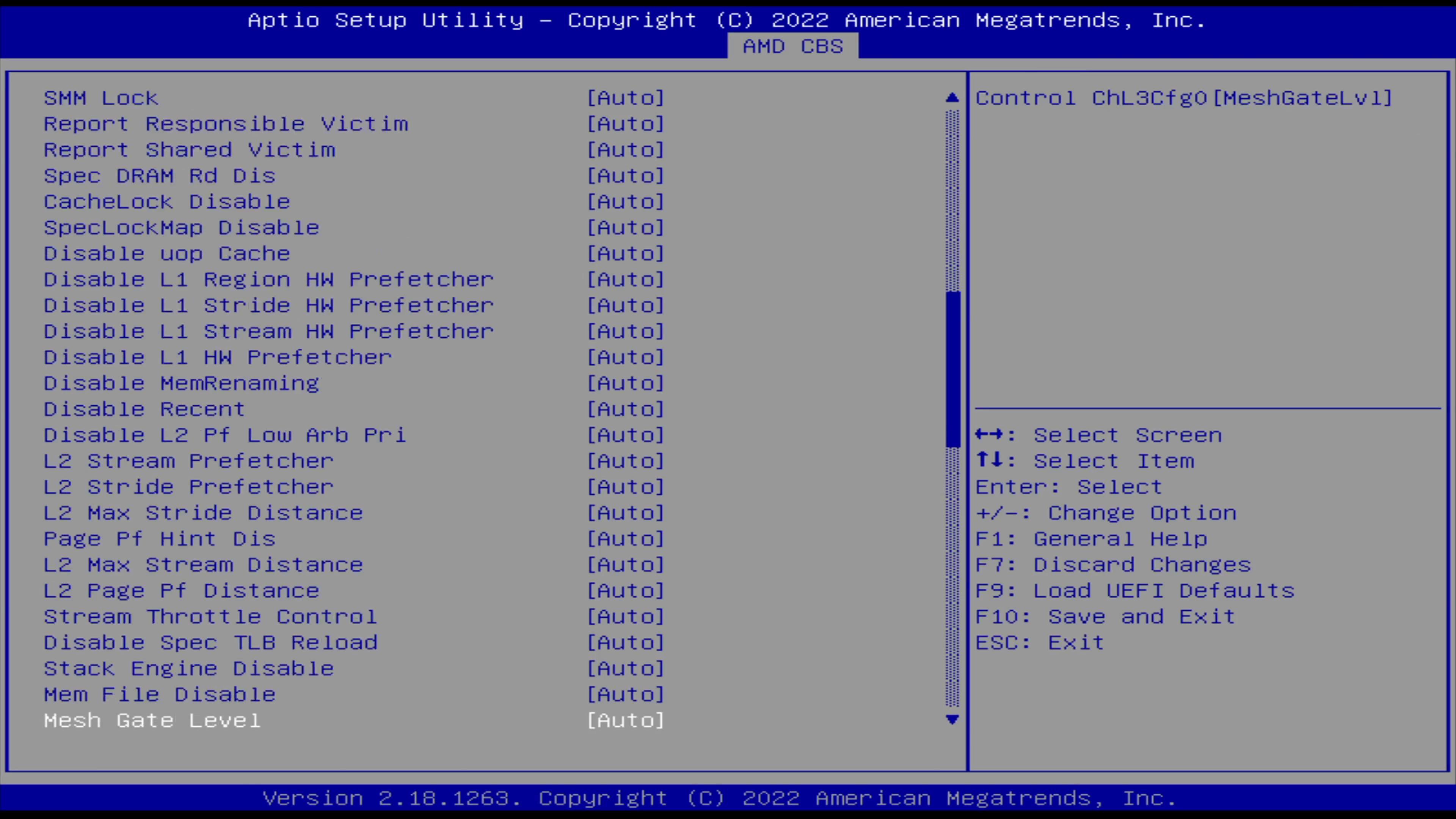
Task: Select the "L2 Stride Prefetcher" label
Action: [x=189, y=486]
